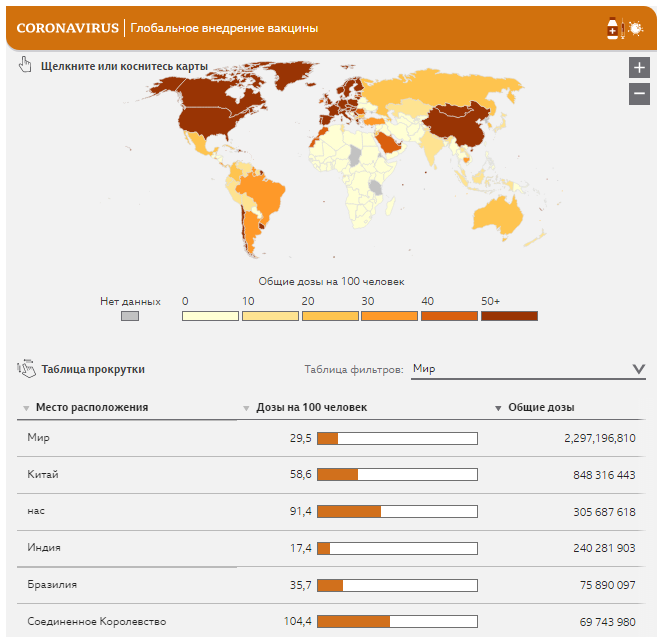
Task: Sort by Общие дозы column arrow
Action: point(498,408)
